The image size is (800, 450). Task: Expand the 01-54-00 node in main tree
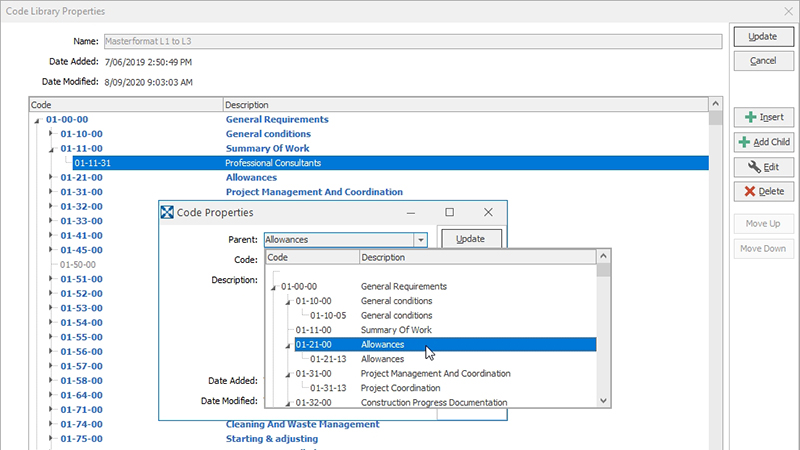point(51,322)
